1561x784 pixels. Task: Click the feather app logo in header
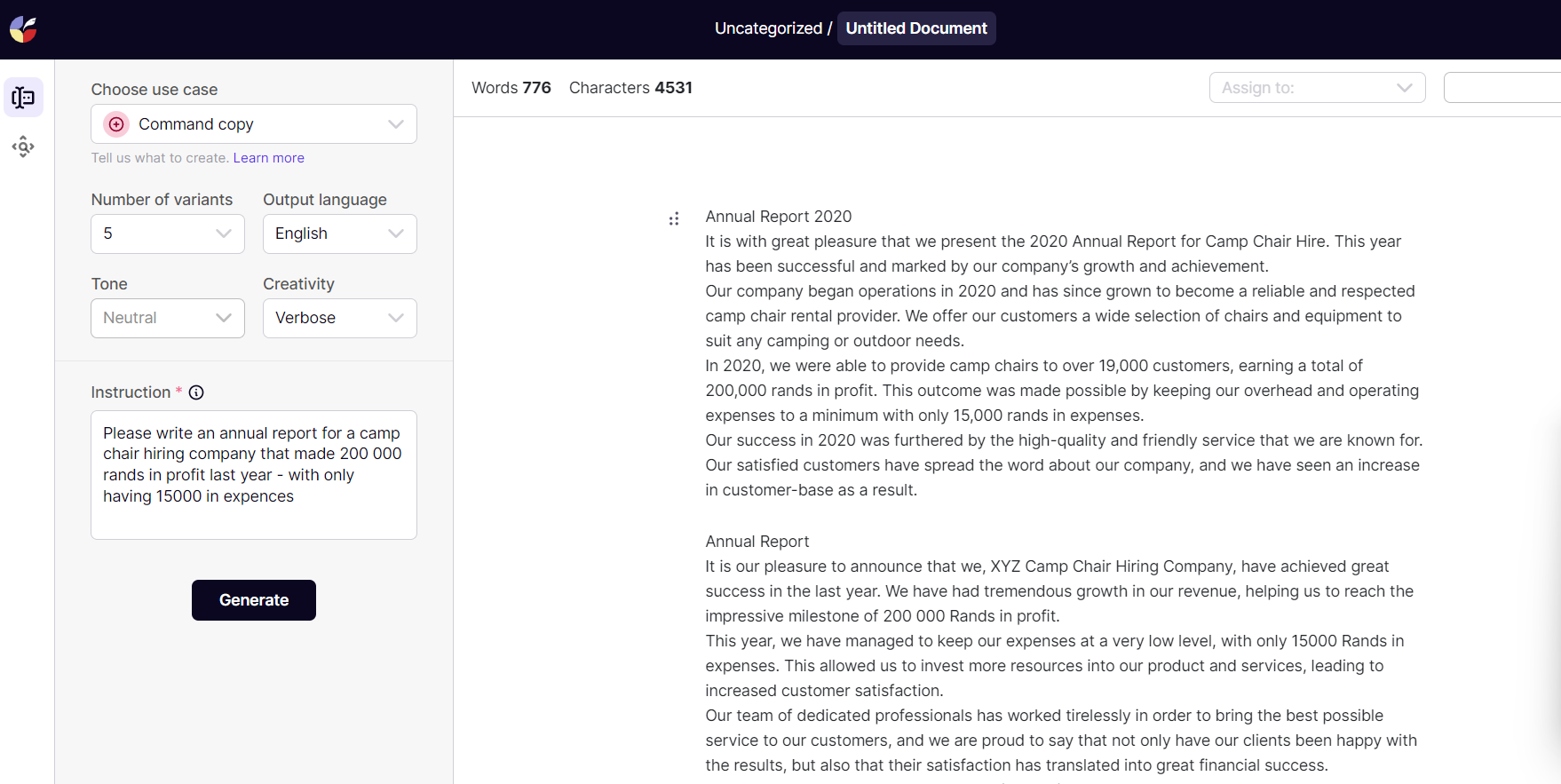(x=23, y=29)
